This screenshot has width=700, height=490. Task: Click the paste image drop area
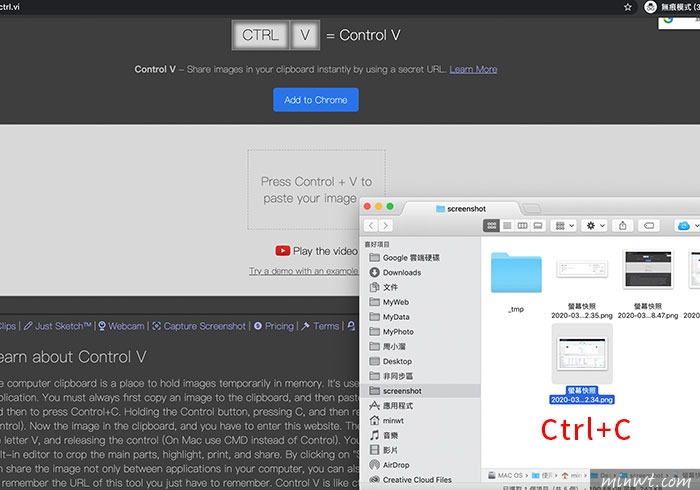point(317,190)
